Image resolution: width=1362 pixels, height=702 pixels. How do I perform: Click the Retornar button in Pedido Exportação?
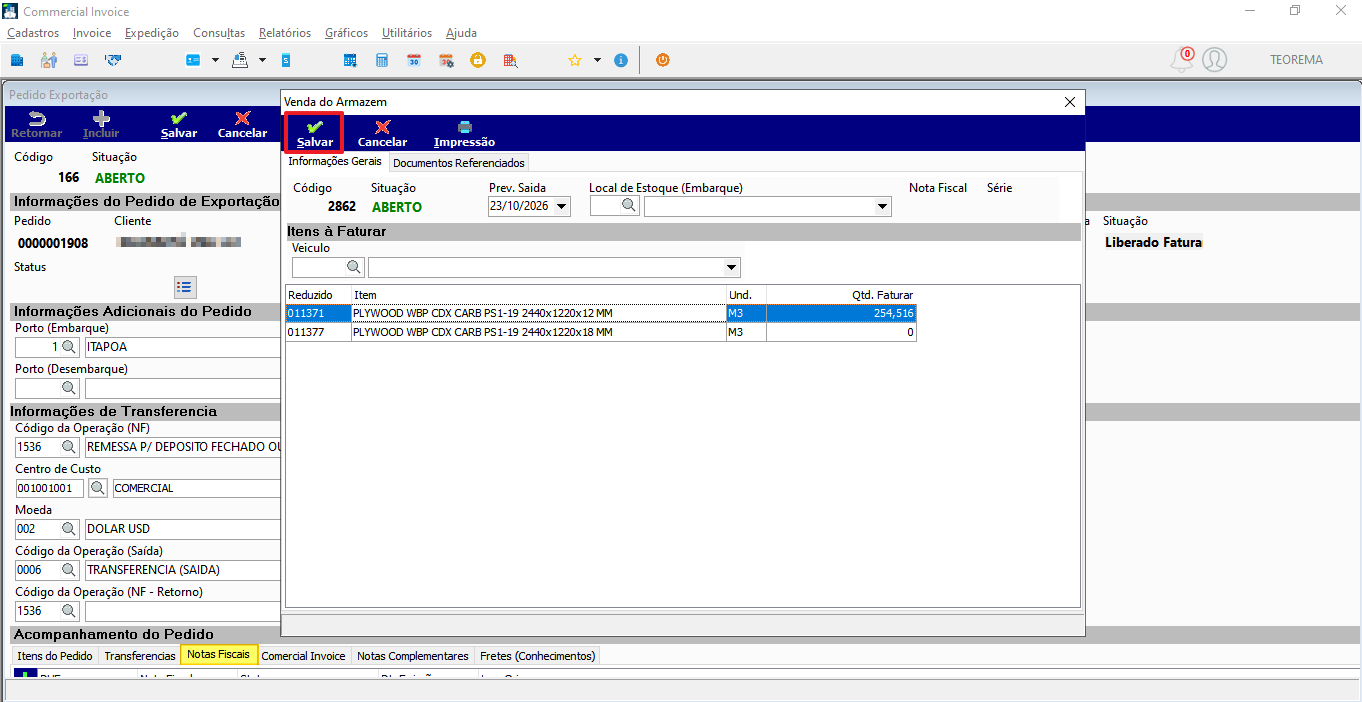point(37,124)
